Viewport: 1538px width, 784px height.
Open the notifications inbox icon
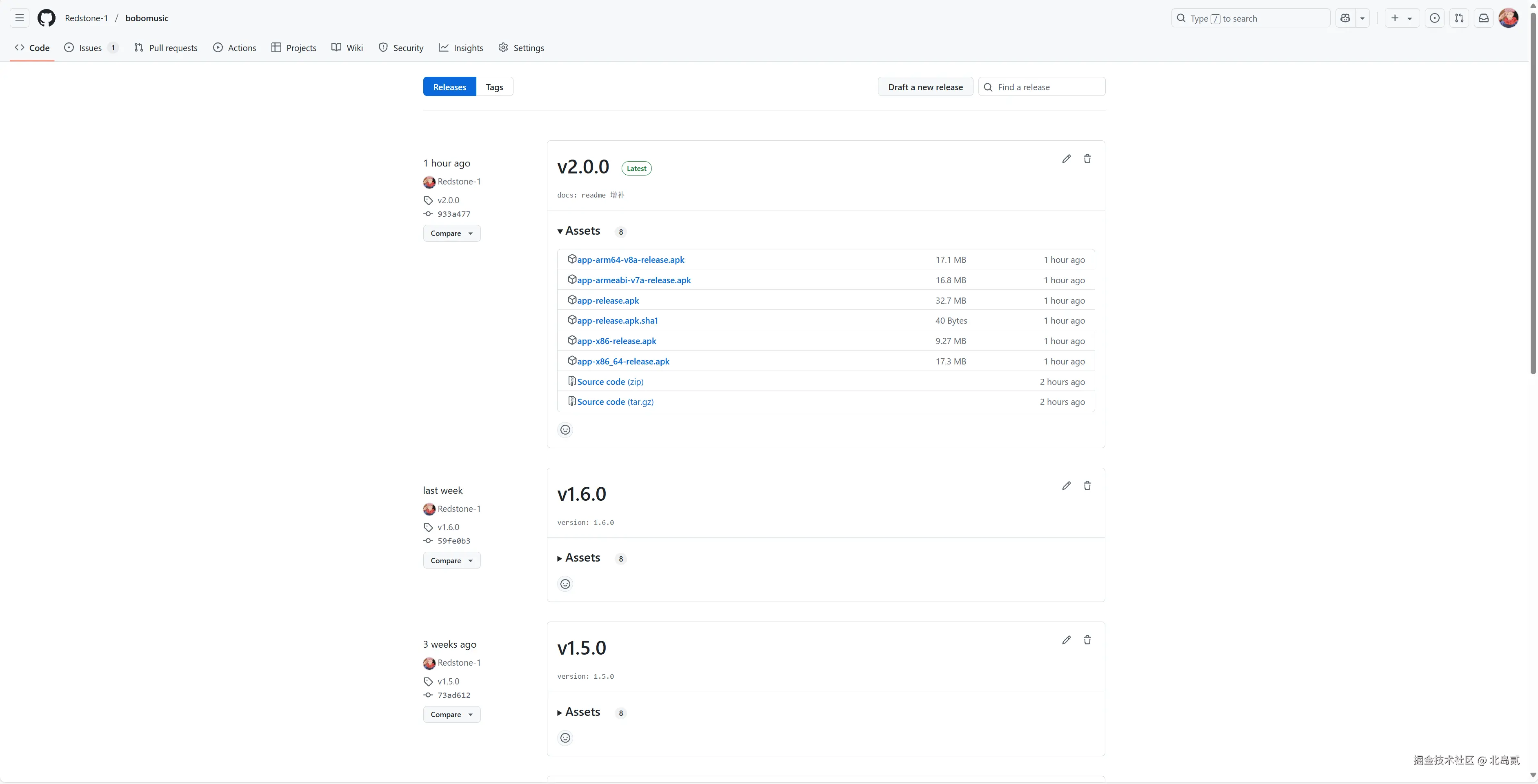click(x=1483, y=18)
